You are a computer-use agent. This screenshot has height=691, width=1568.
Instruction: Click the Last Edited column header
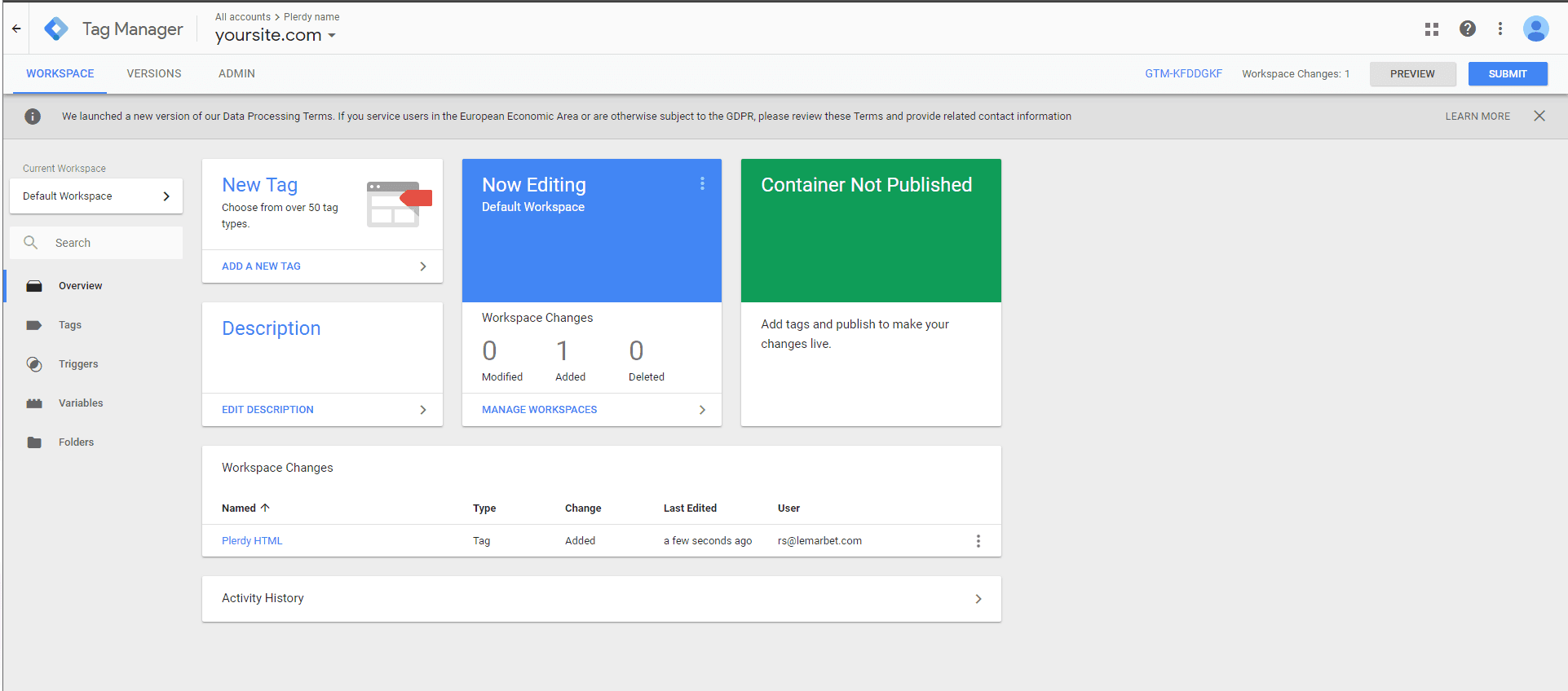690,508
